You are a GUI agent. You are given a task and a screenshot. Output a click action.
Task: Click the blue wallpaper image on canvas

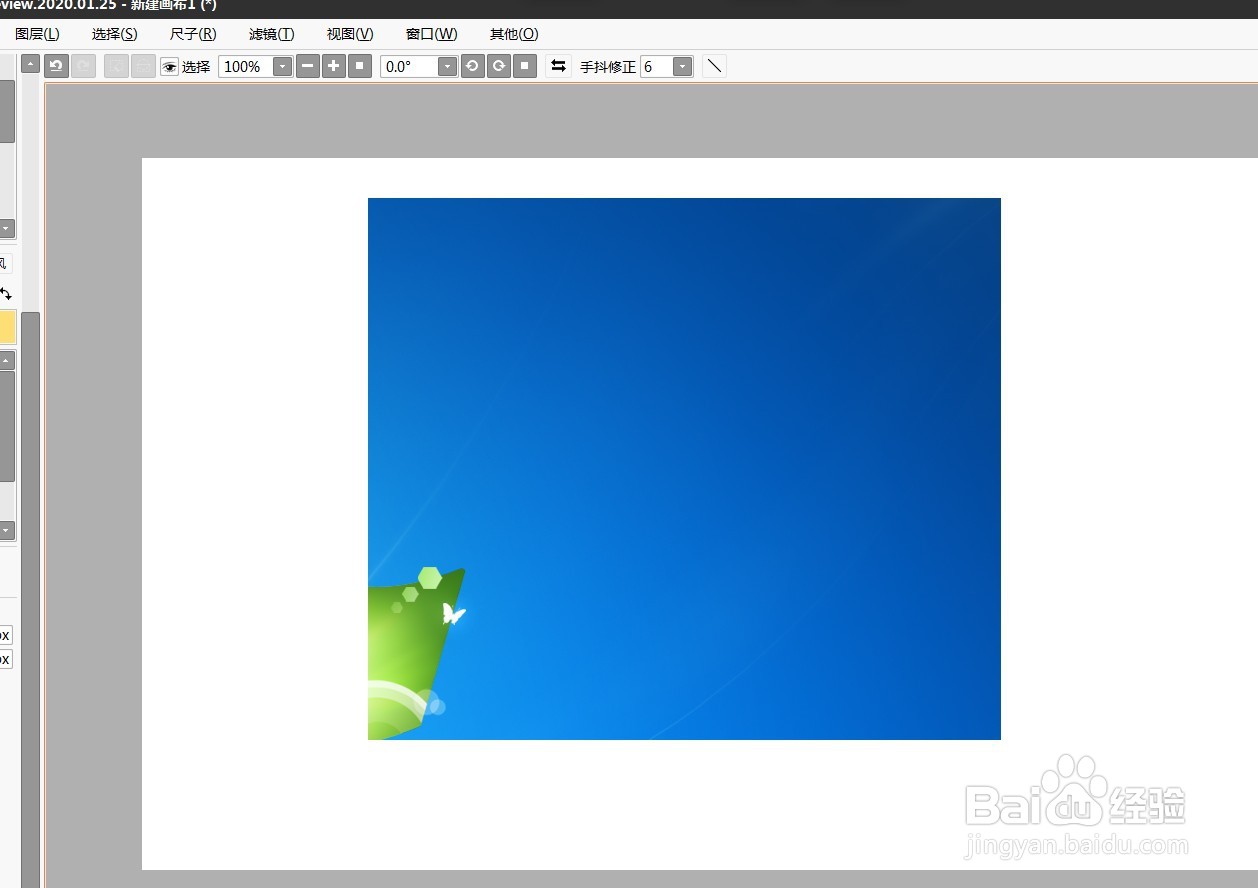[x=684, y=469]
